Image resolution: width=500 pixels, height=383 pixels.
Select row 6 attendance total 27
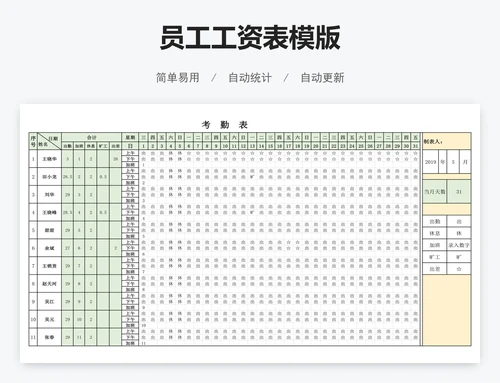coord(67,248)
